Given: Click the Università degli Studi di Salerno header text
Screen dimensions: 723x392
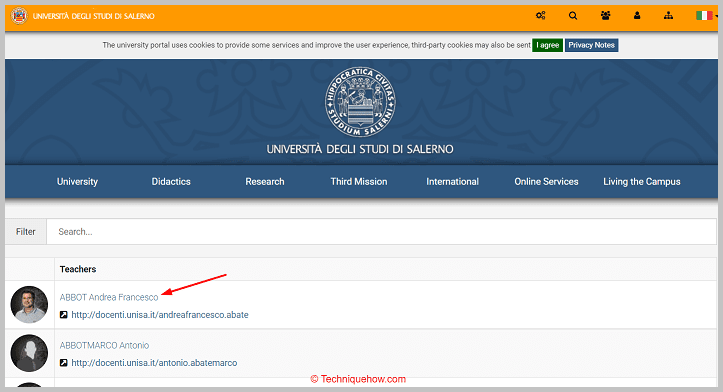Looking at the screenshot, I should (94, 16).
